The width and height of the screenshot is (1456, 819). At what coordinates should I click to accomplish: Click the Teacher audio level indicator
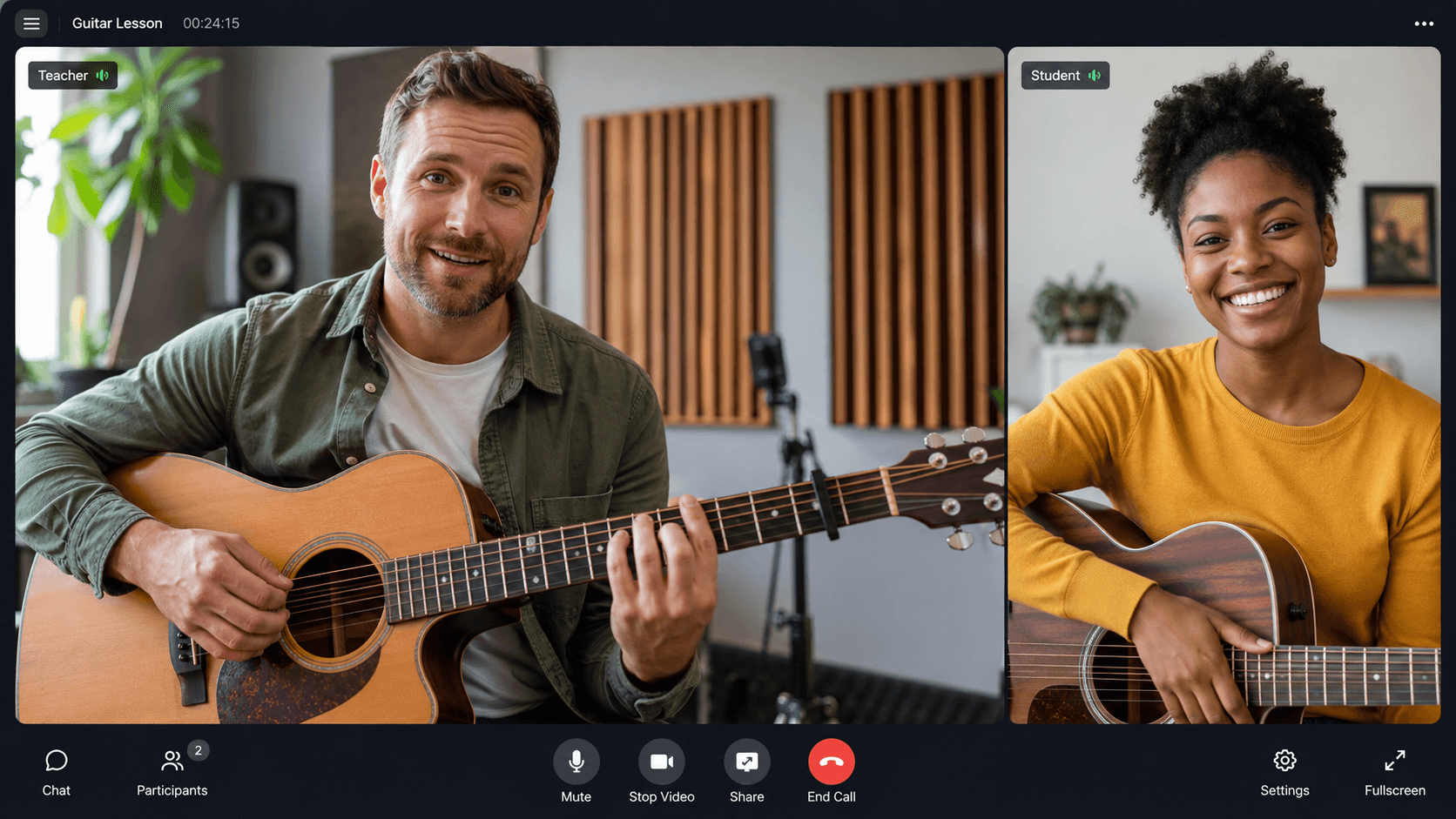tap(103, 76)
